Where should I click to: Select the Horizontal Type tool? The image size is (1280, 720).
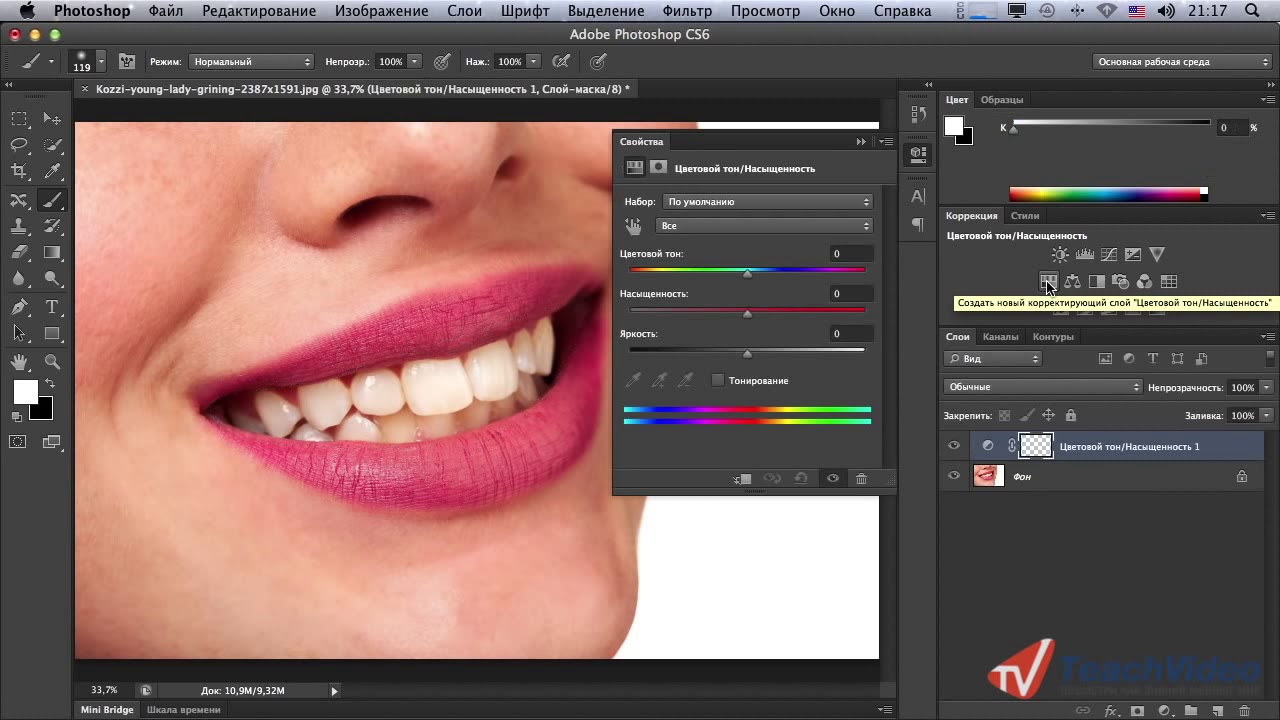pyautogui.click(x=52, y=307)
